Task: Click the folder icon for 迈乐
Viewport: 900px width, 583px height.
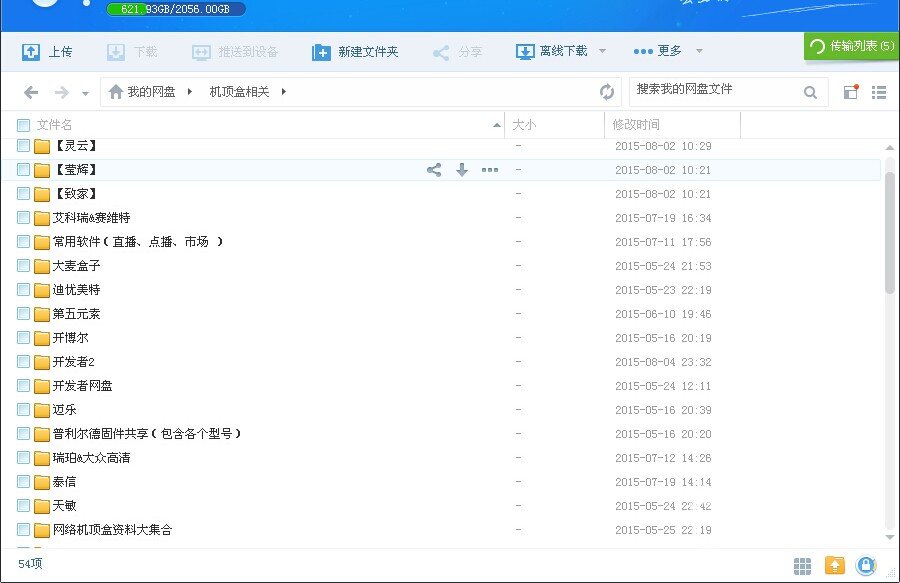Action: click(41, 410)
